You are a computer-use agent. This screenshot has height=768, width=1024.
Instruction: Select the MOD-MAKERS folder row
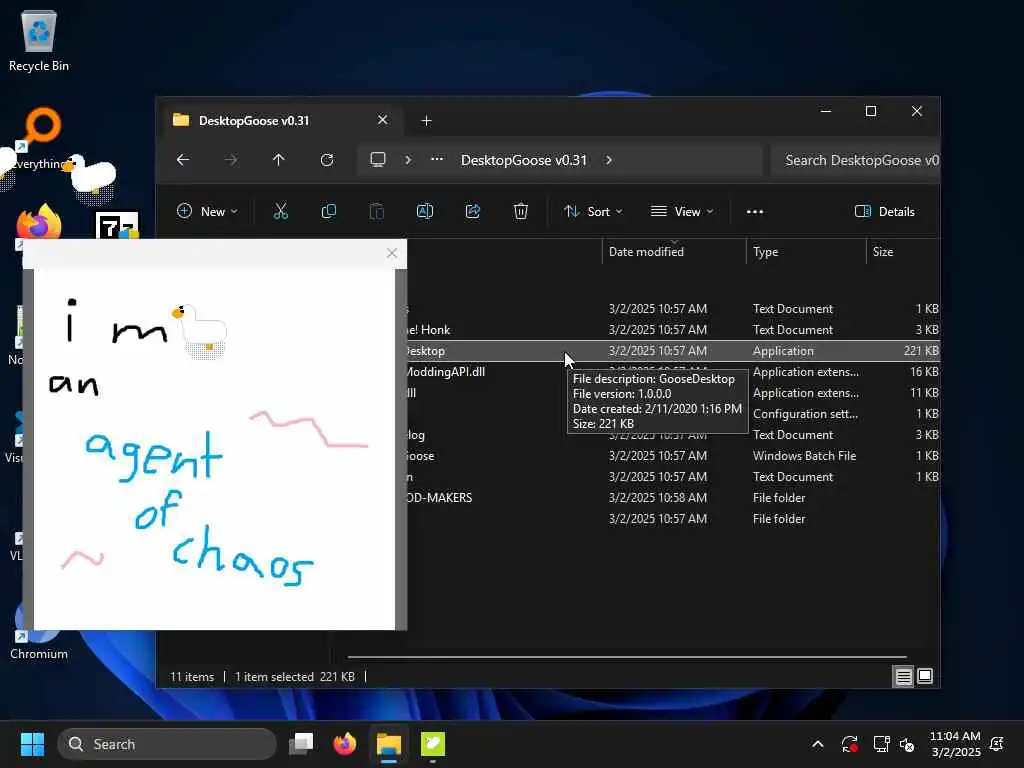[673, 498]
